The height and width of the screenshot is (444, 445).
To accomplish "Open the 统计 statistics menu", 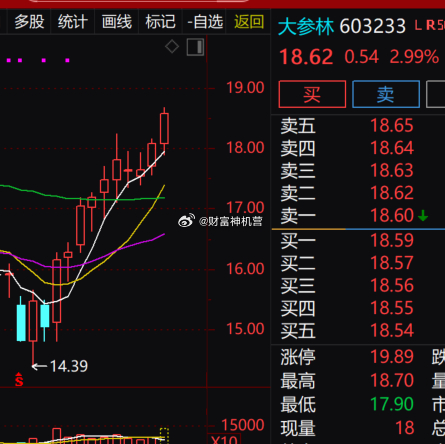I will pyautogui.click(x=73, y=22).
